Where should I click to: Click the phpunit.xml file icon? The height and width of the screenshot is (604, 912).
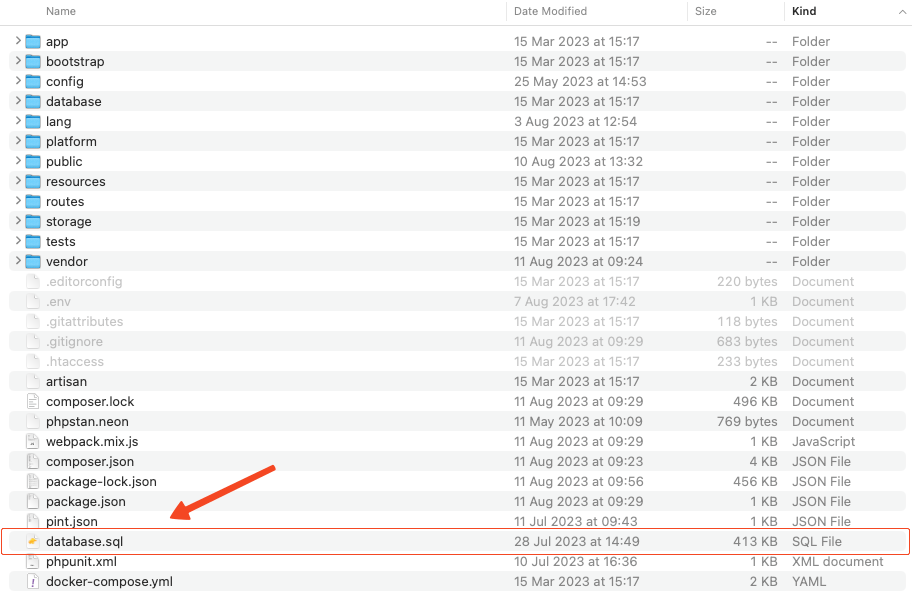click(32, 561)
